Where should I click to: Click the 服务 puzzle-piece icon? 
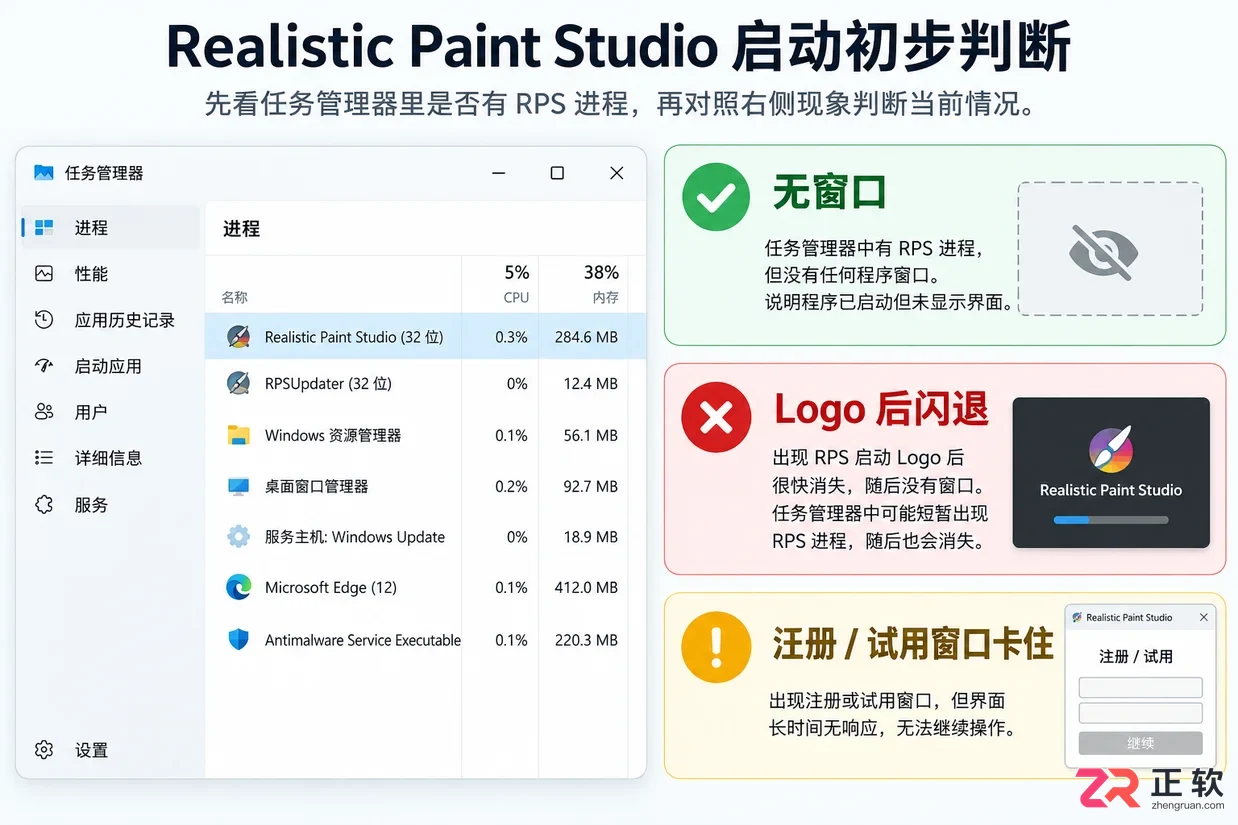(44, 505)
